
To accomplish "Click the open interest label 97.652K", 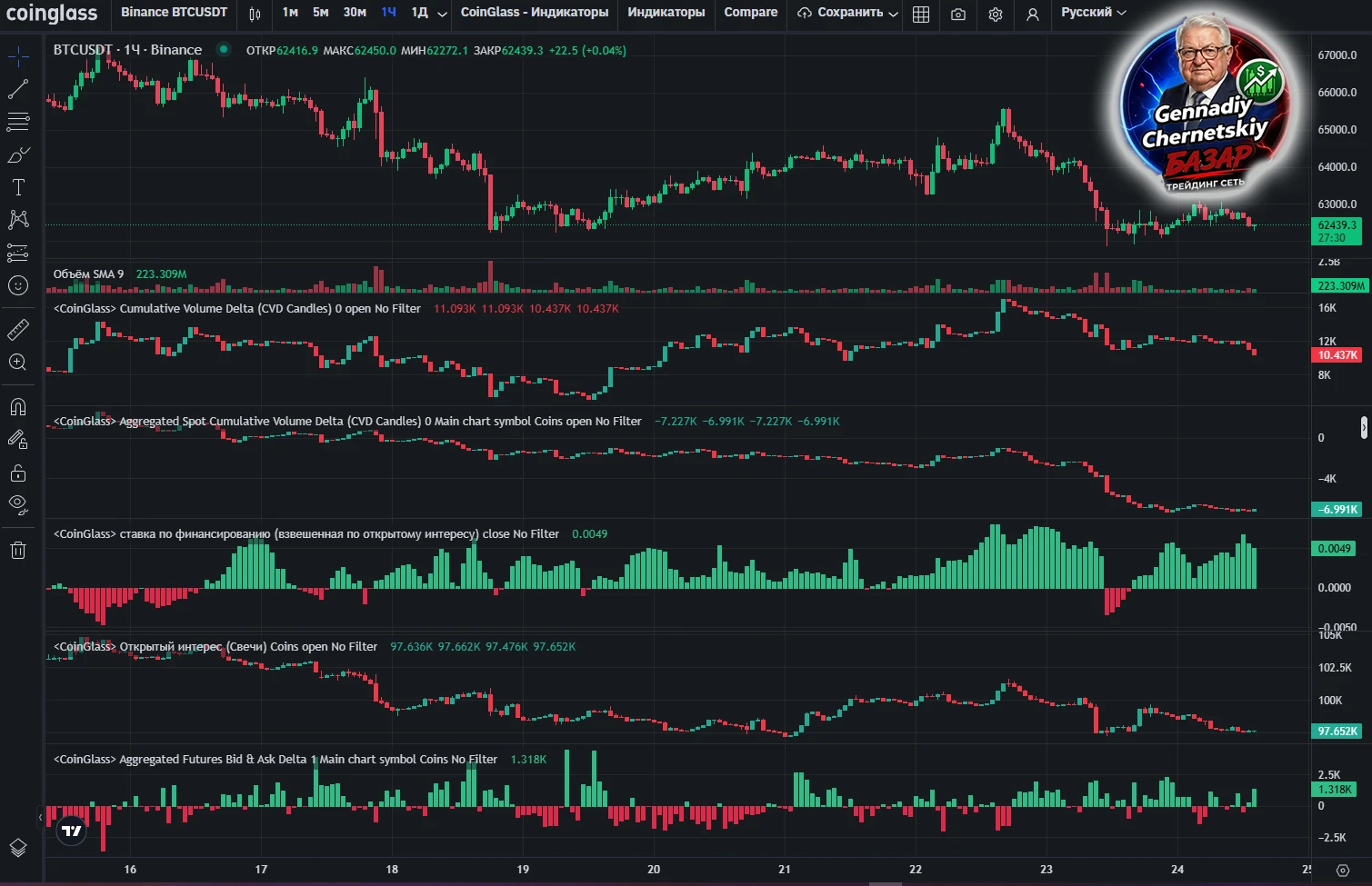I will tap(1337, 732).
